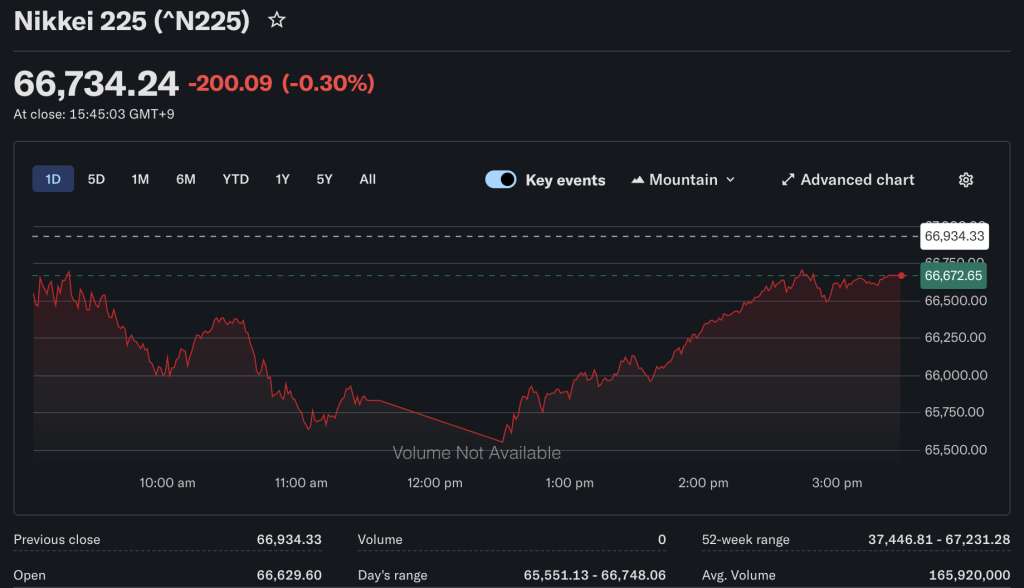Screen dimensions: 1024x588
Task: Click the 66,000.00 y-axis label
Action: pos(955,375)
